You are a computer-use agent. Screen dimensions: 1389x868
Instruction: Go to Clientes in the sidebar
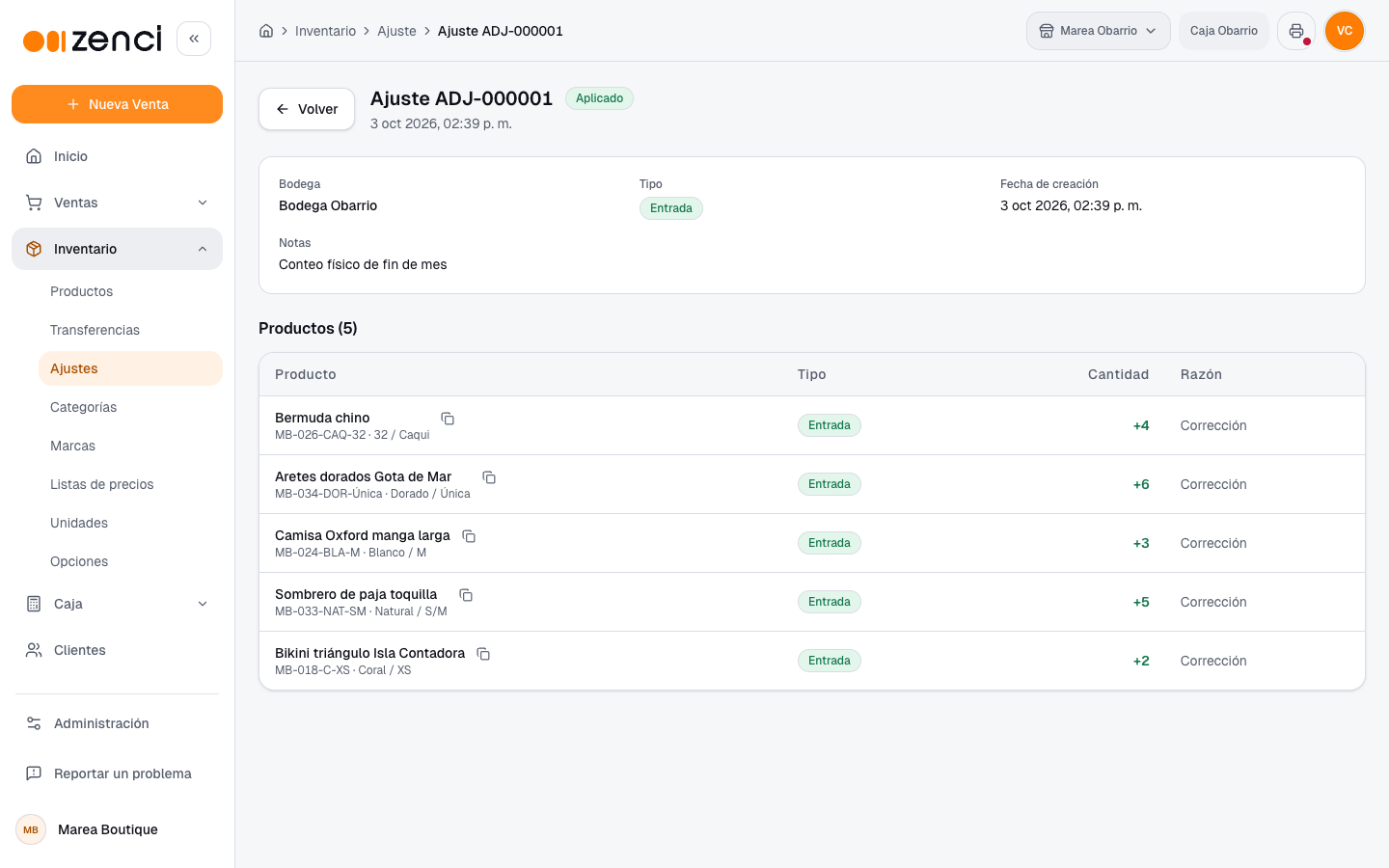117,650
